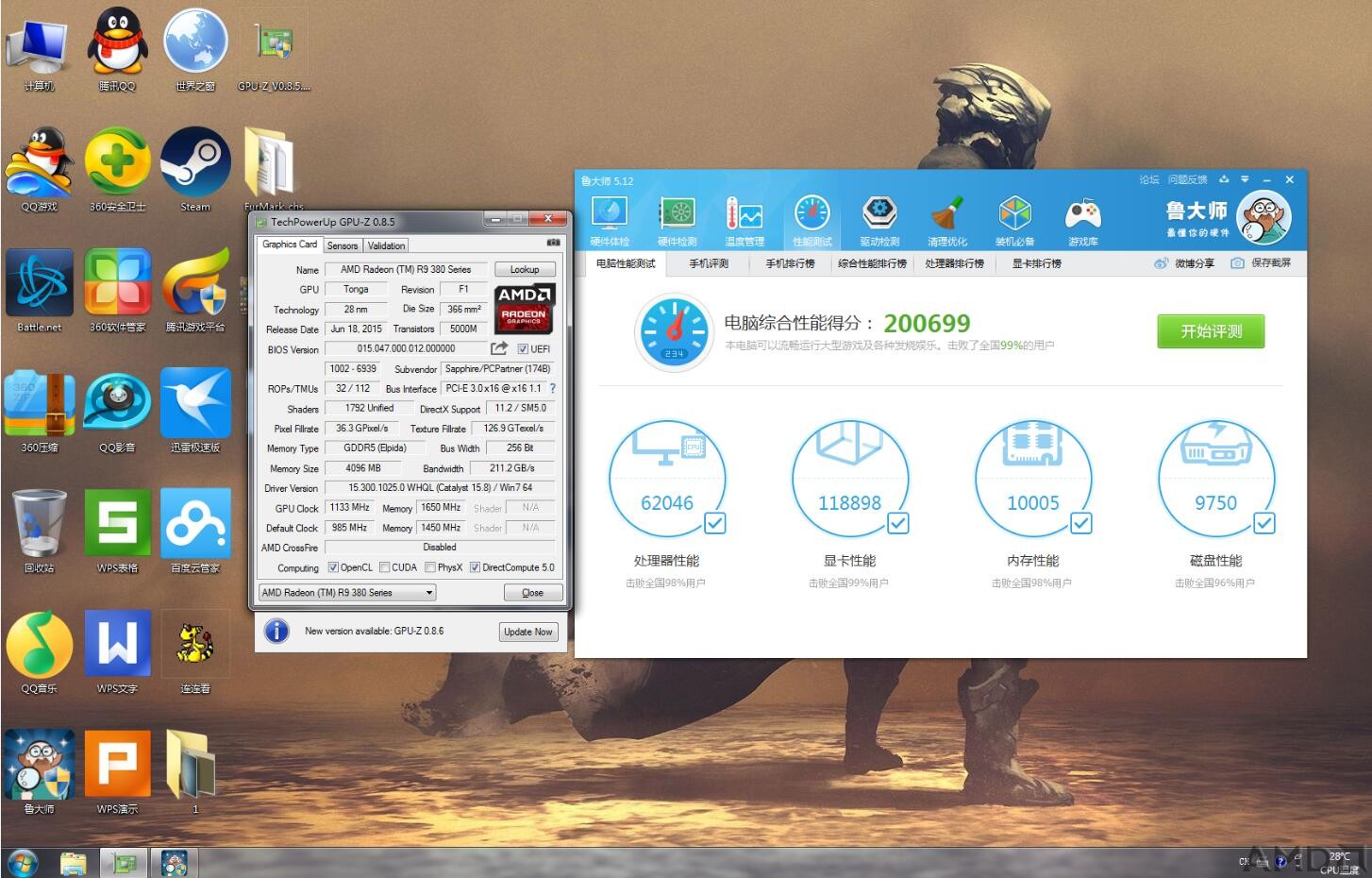Switch to 手机评测 tab
This screenshot has height=878, width=1372.
(x=709, y=263)
